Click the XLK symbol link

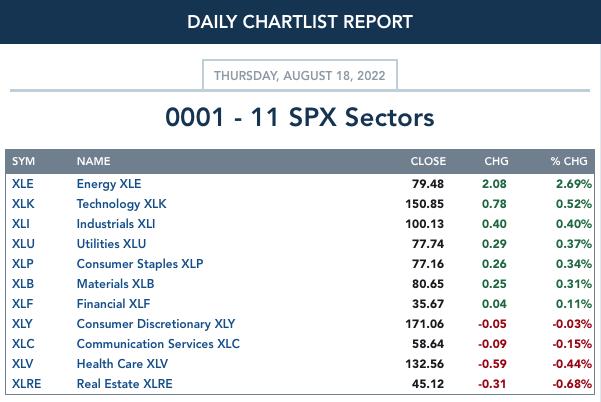[23, 204]
